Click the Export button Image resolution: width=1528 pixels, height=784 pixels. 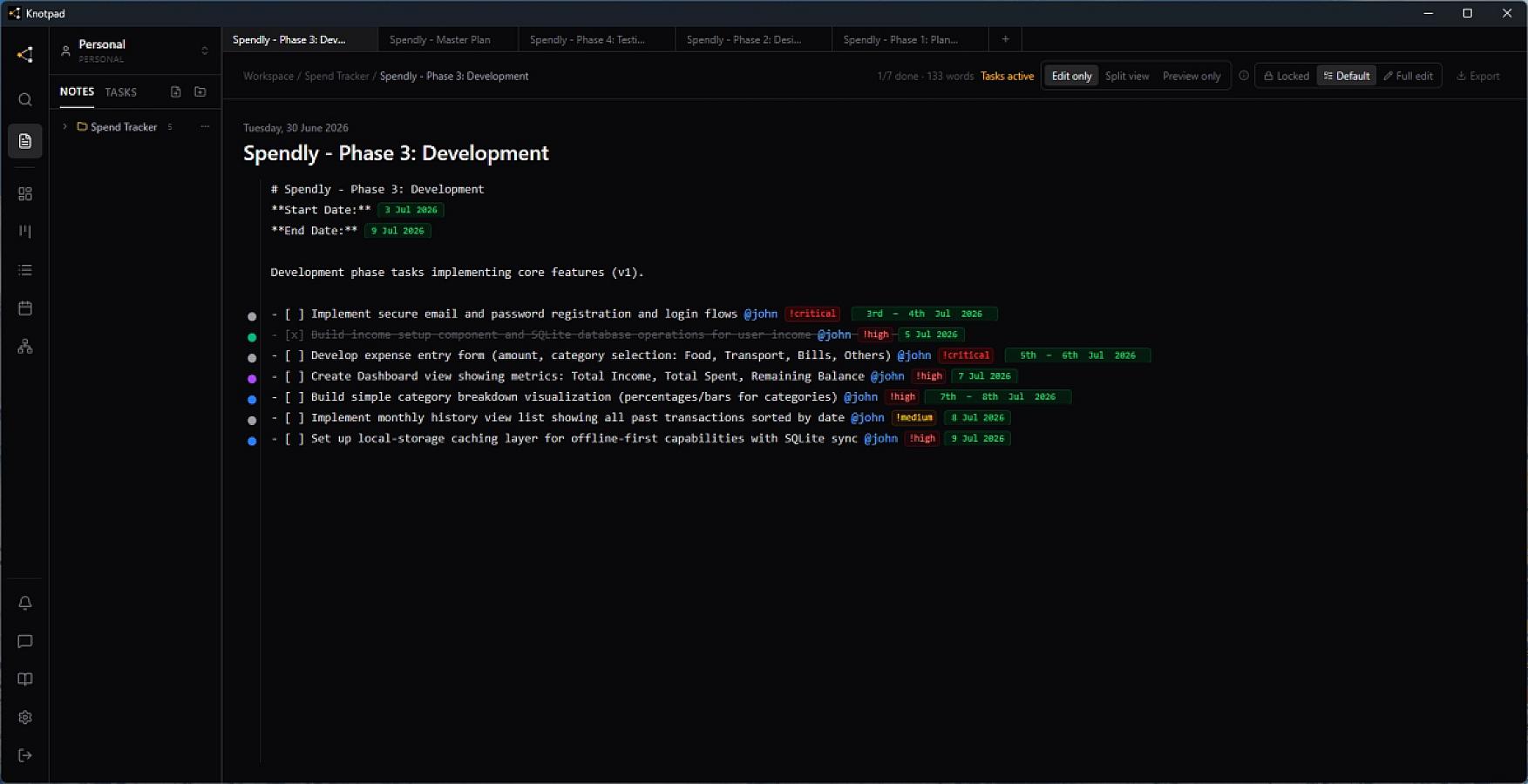tap(1478, 76)
